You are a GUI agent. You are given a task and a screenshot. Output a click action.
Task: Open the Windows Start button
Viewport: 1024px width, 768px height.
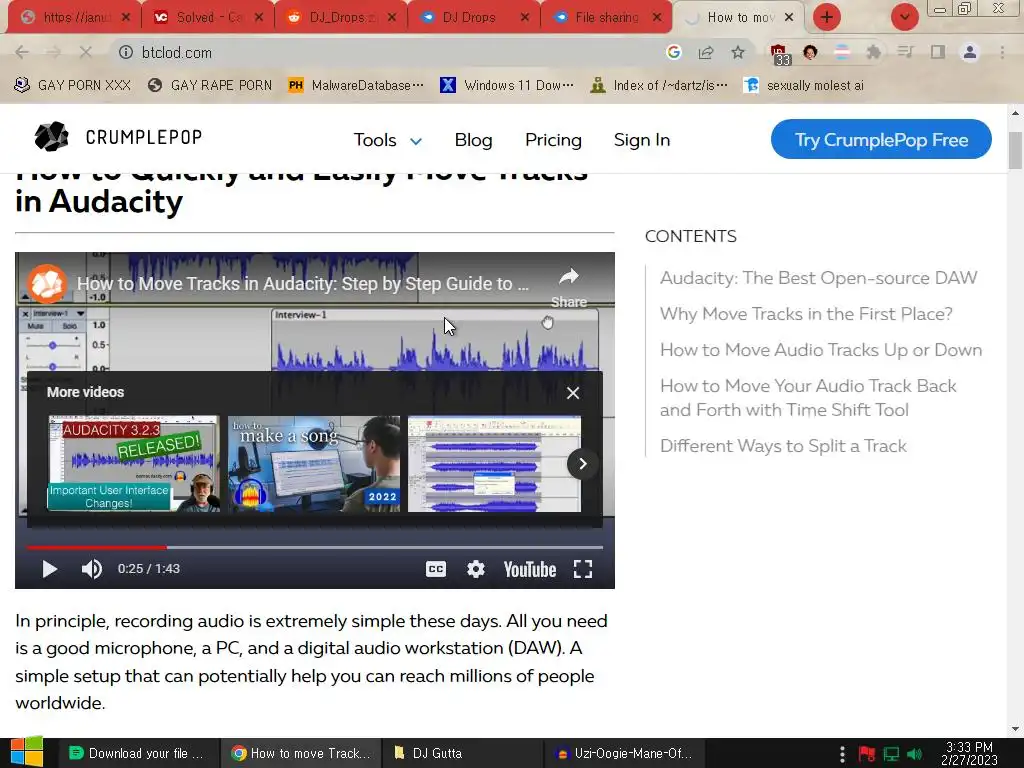[x=27, y=752]
